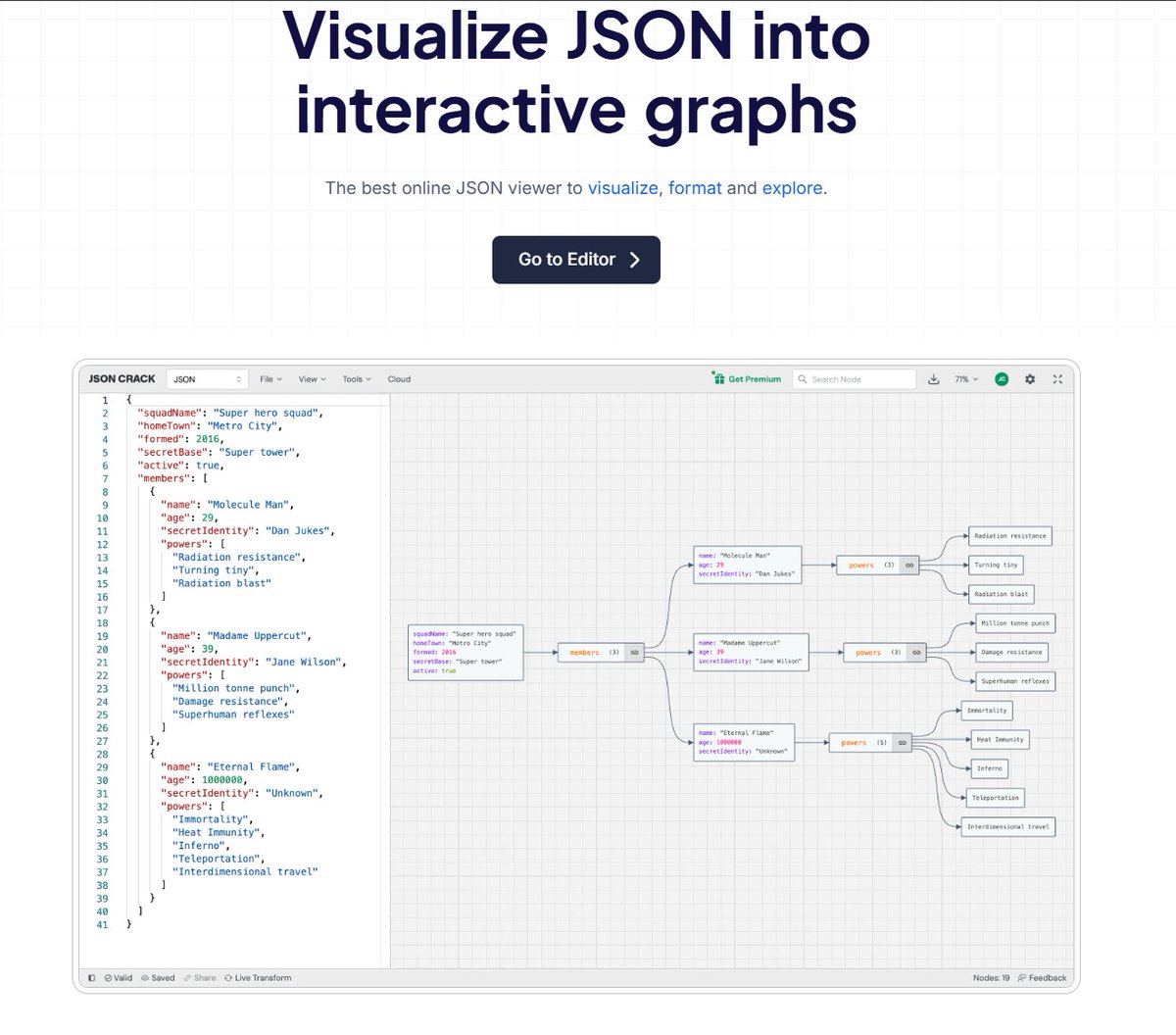Follow the explore link
Image resolution: width=1176 pixels, height=1035 pixels.
pyautogui.click(x=792, y=187)
